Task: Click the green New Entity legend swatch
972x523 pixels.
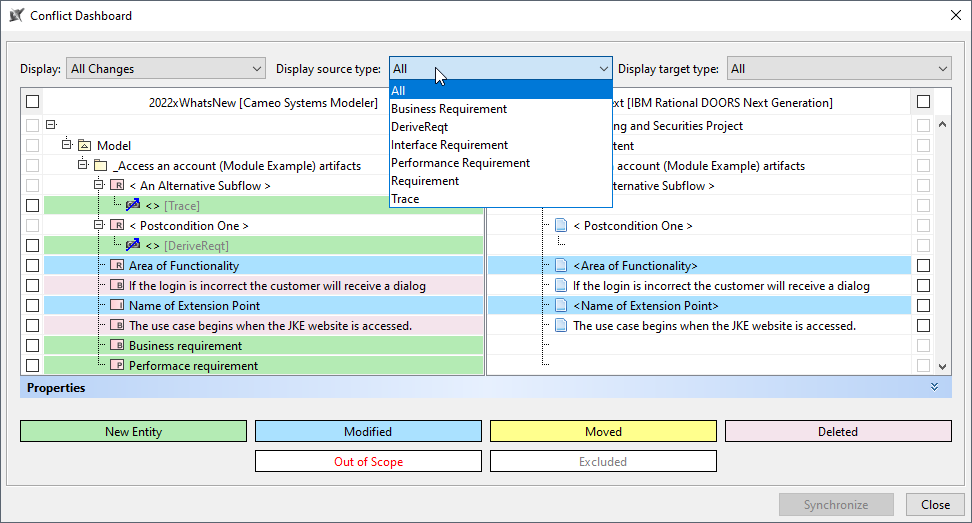Action: point(133,432)
